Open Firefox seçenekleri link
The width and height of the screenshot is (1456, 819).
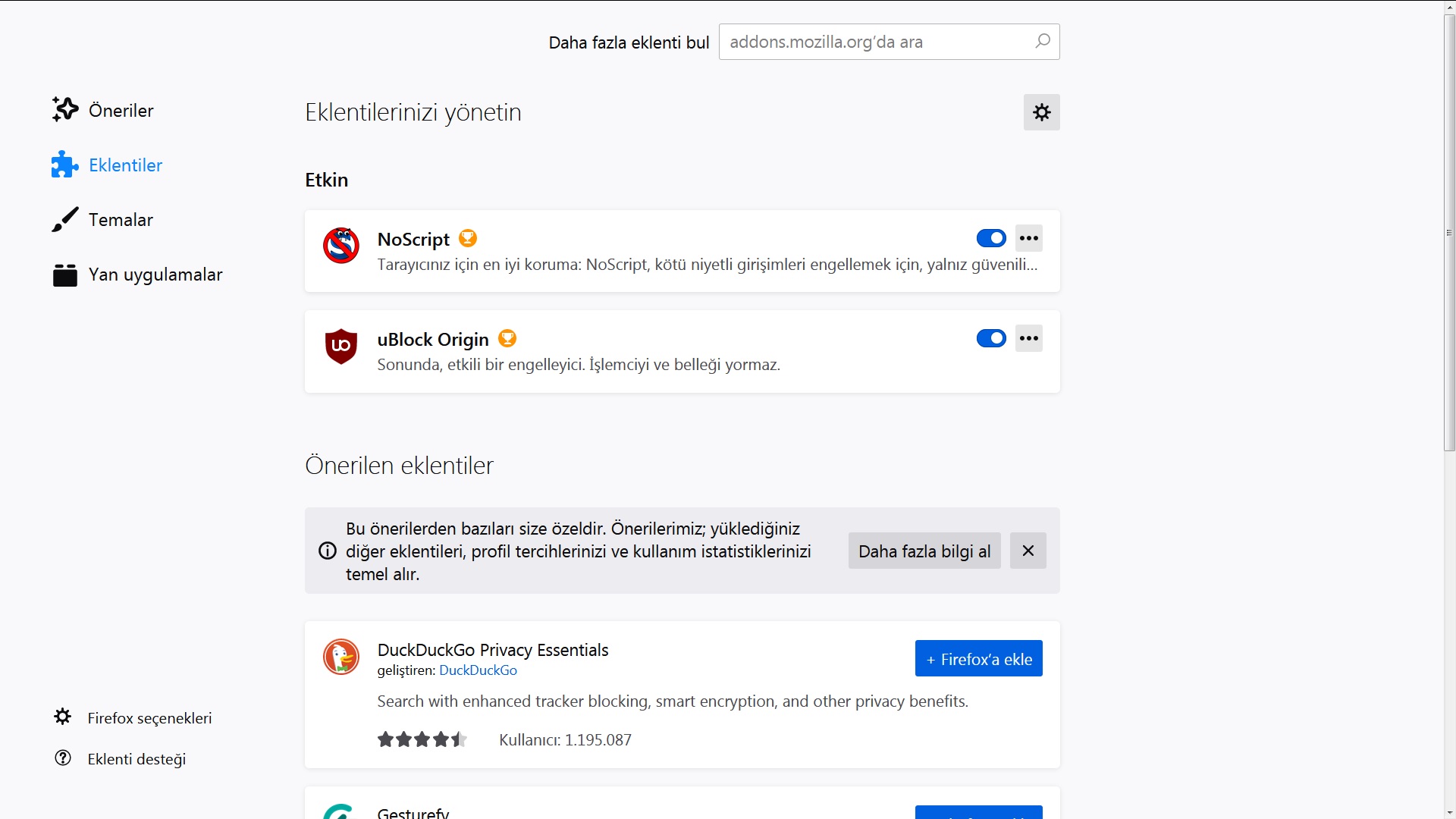pos(149,718)
